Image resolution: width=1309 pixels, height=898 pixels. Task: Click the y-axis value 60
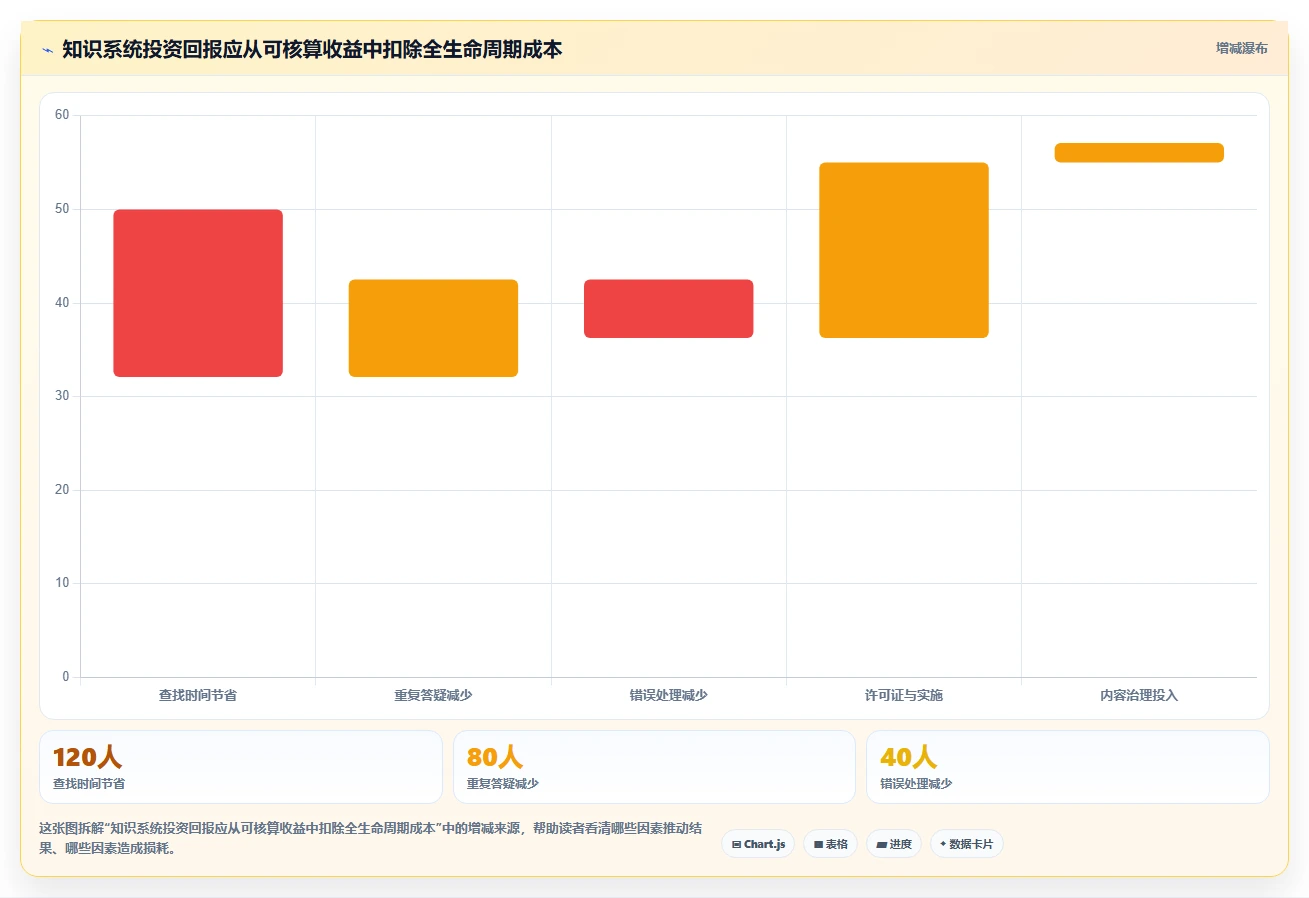(62, 115)
